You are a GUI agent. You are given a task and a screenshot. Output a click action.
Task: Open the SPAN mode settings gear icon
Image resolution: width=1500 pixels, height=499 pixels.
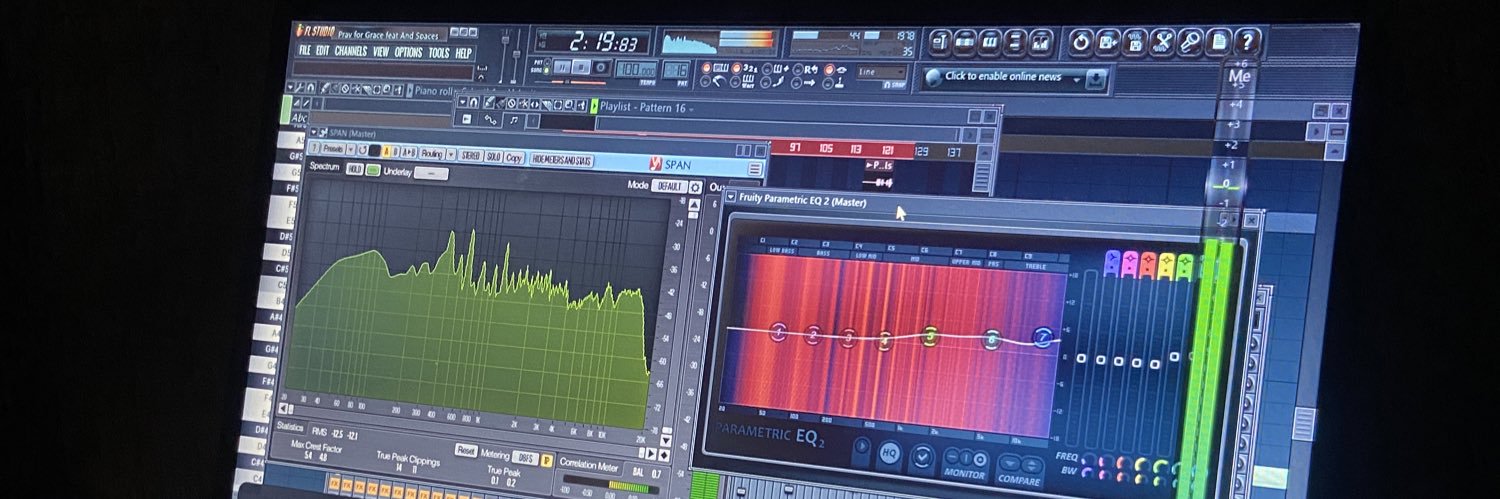coord(695,188)
